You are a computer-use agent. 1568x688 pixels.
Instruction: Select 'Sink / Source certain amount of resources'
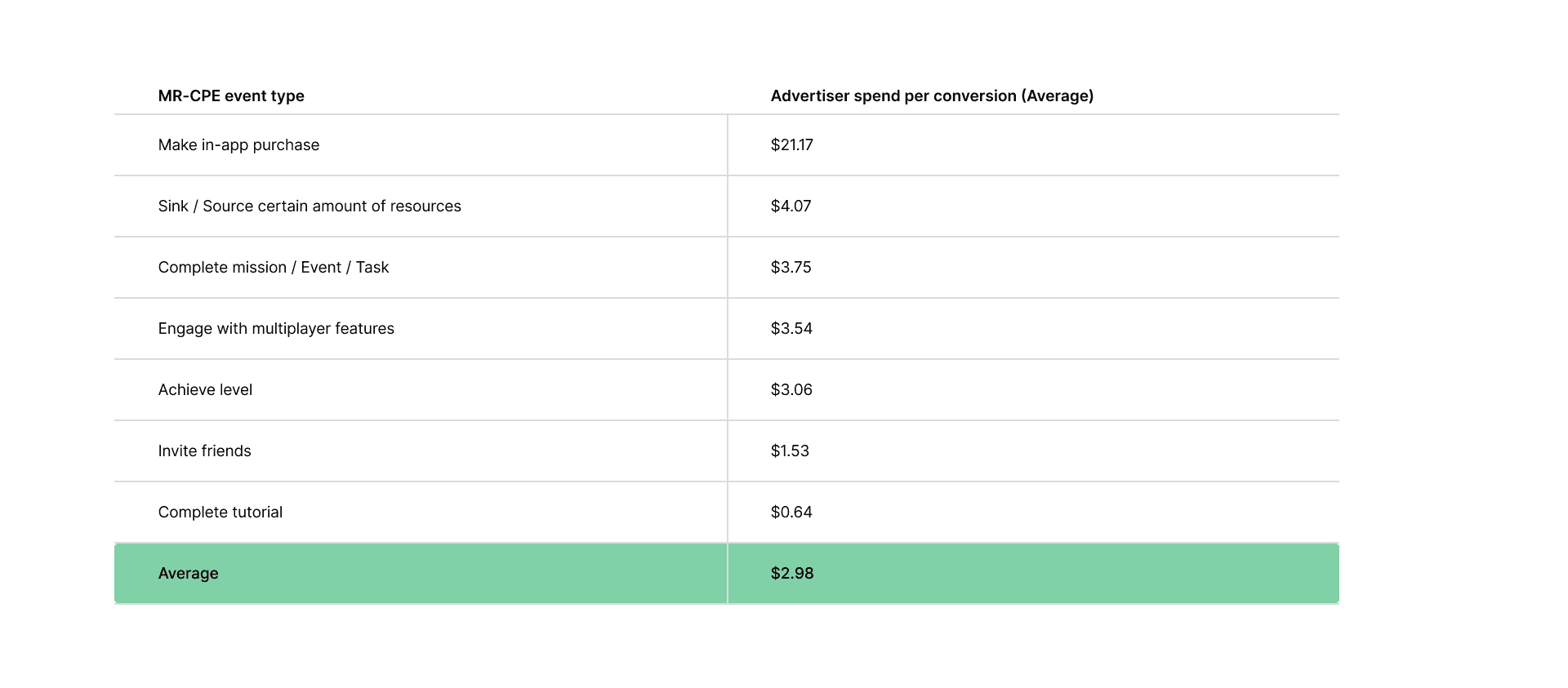point(310,206)
